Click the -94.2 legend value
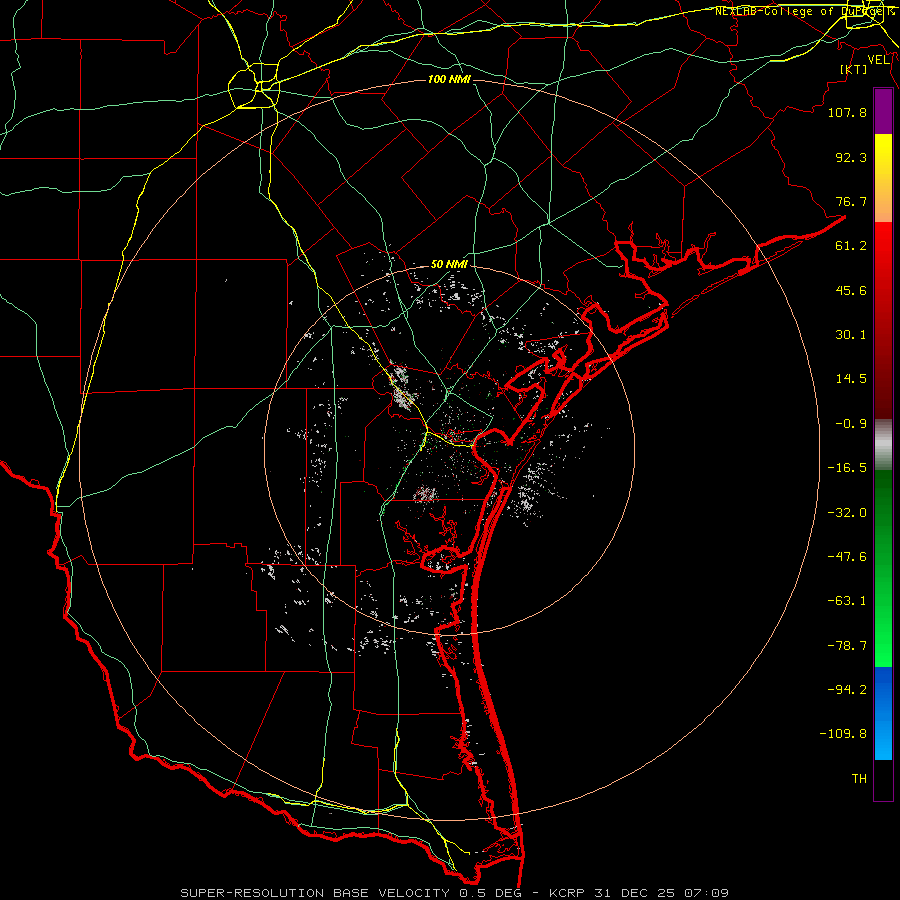Screen dimensions: 900x900 pos(847,690)
